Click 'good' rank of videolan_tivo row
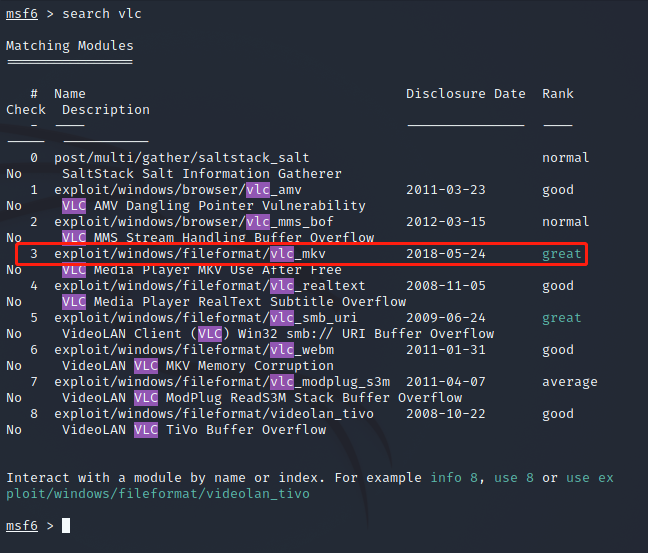 558,415
